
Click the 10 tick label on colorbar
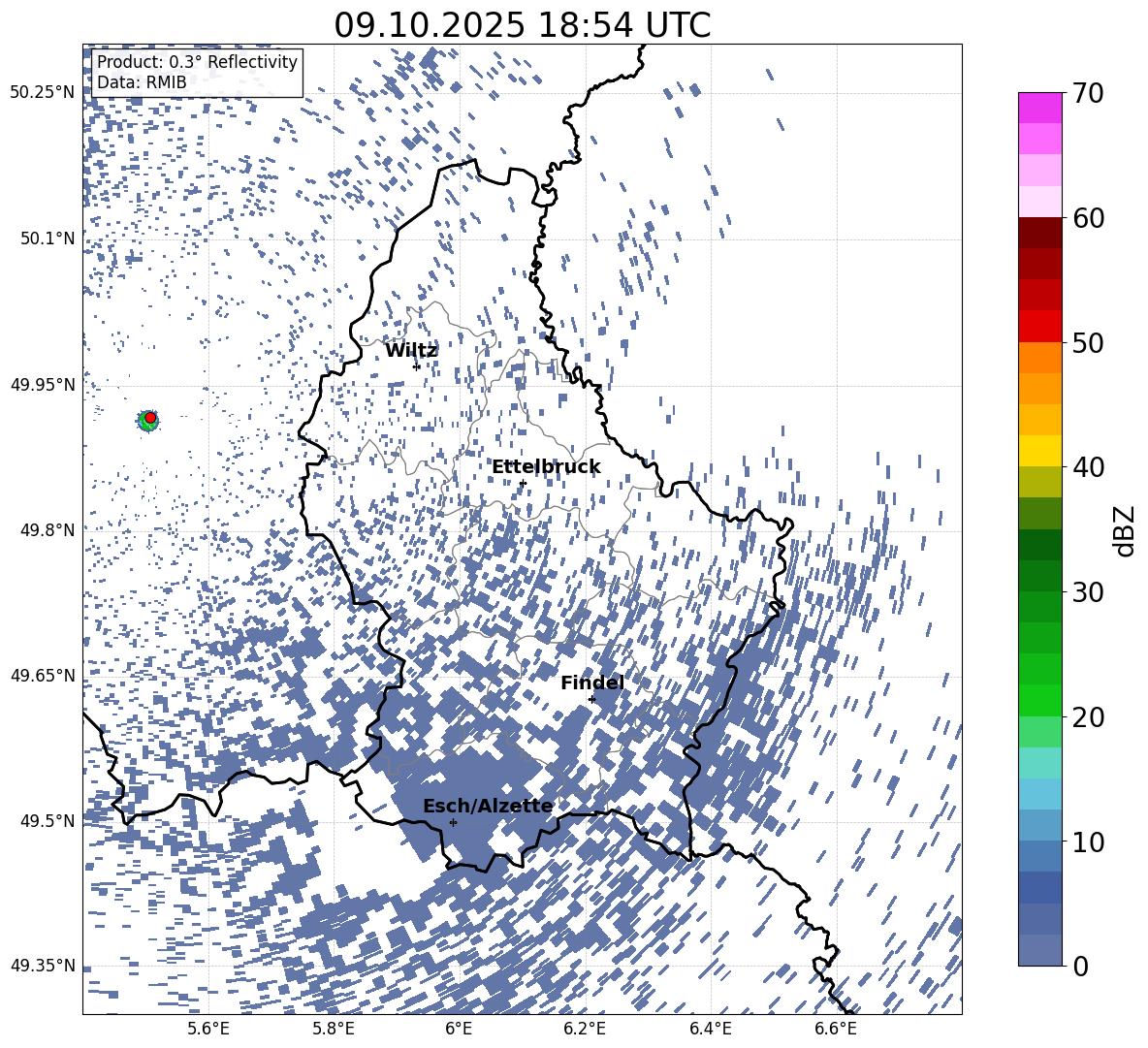(1088, 842)
